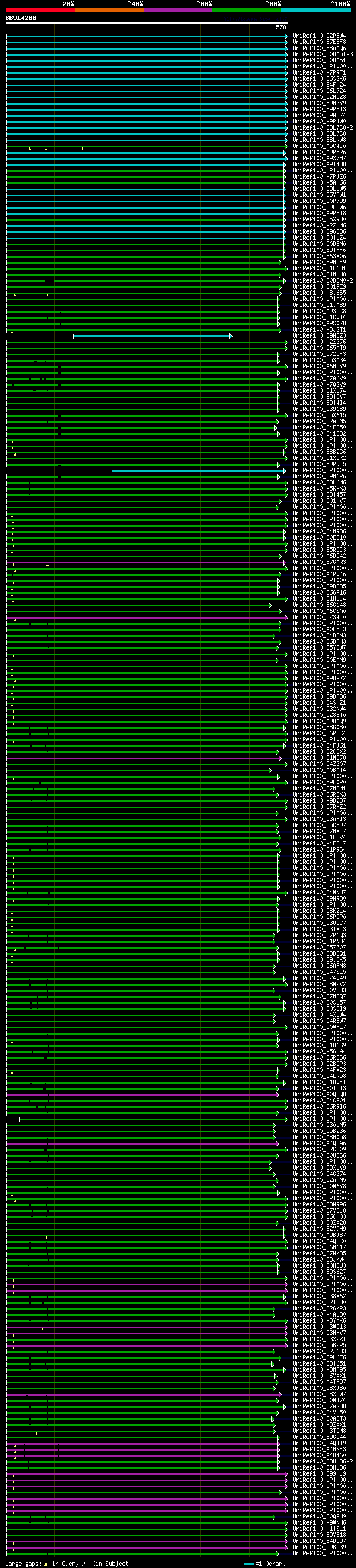The height and width of the screenshot is (1568, 356).
Task: Select hit label UniRef100_A7PJZ6
Action: 319,176
